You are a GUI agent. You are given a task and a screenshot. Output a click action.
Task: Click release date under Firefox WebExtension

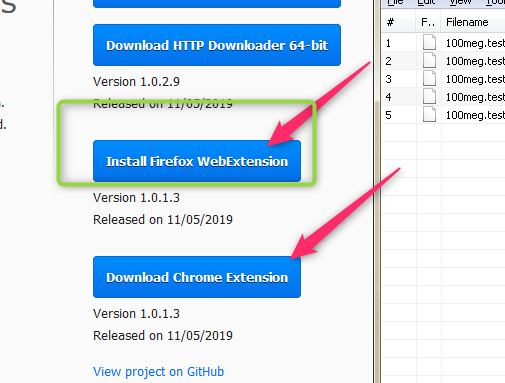pos(163,220)
